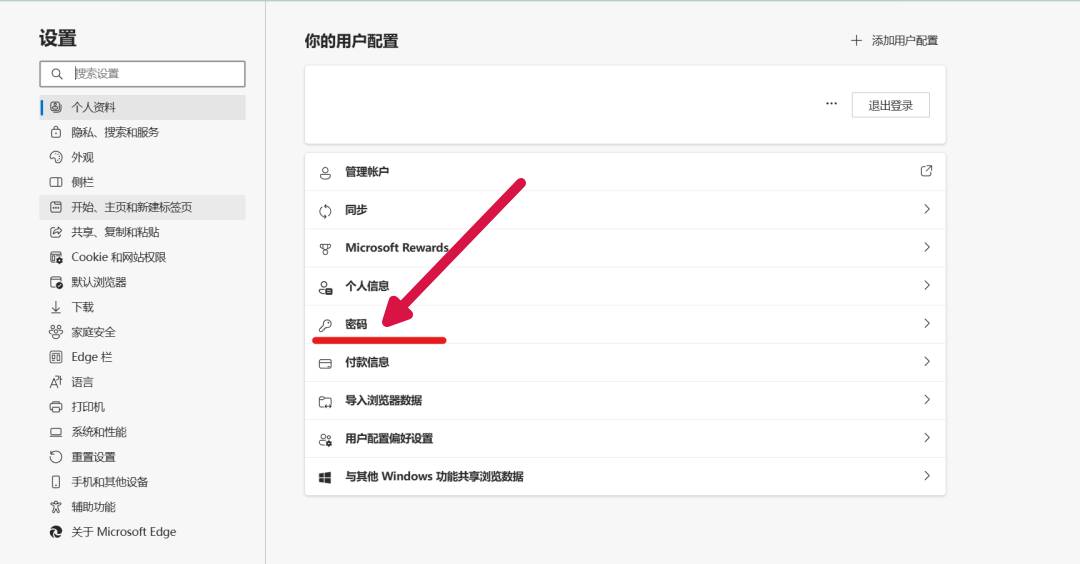The height and width of the screenshot is (564, 1080).
Task: Click 添加用户配置 to add profile
Action: 894,41
